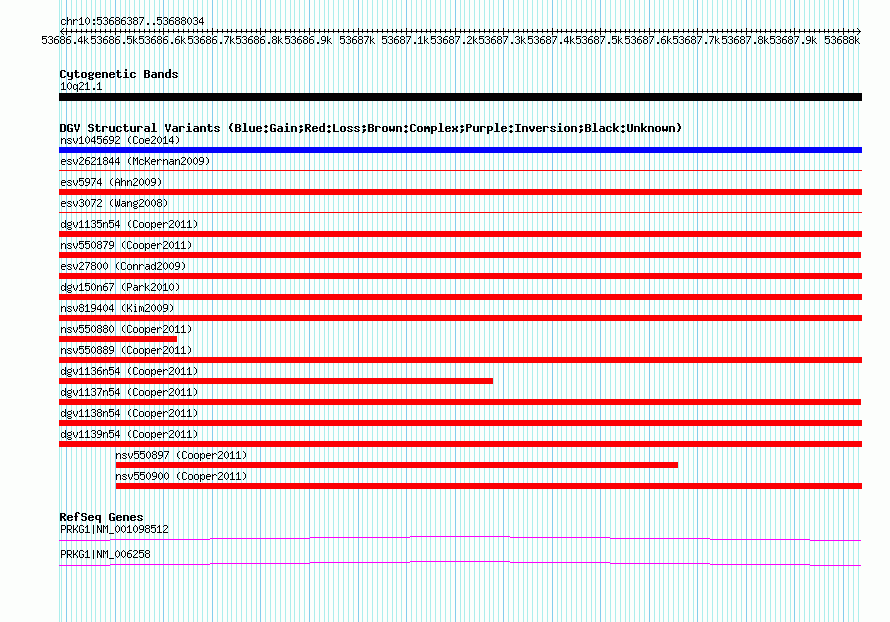Open nsv550897 (Cooper2011) variant label
This screenshot has height=622, width=890.
point(181,455)
